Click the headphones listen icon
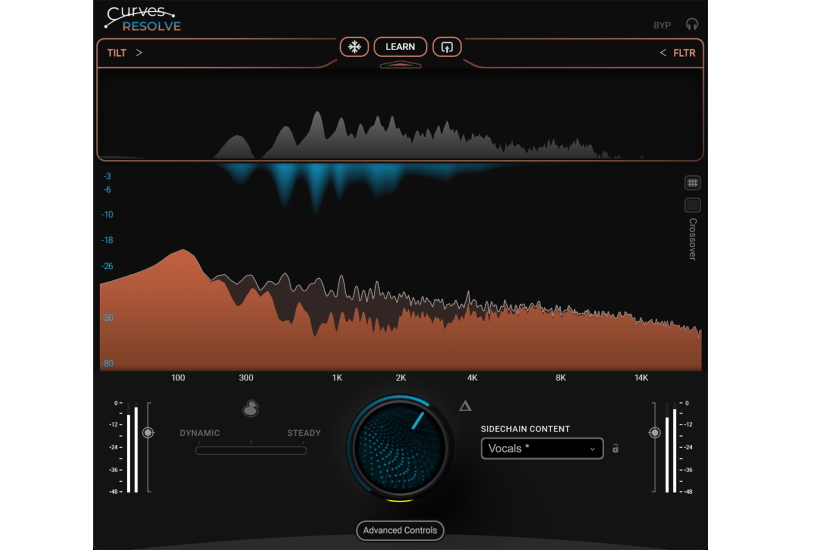 click(692, 25)
